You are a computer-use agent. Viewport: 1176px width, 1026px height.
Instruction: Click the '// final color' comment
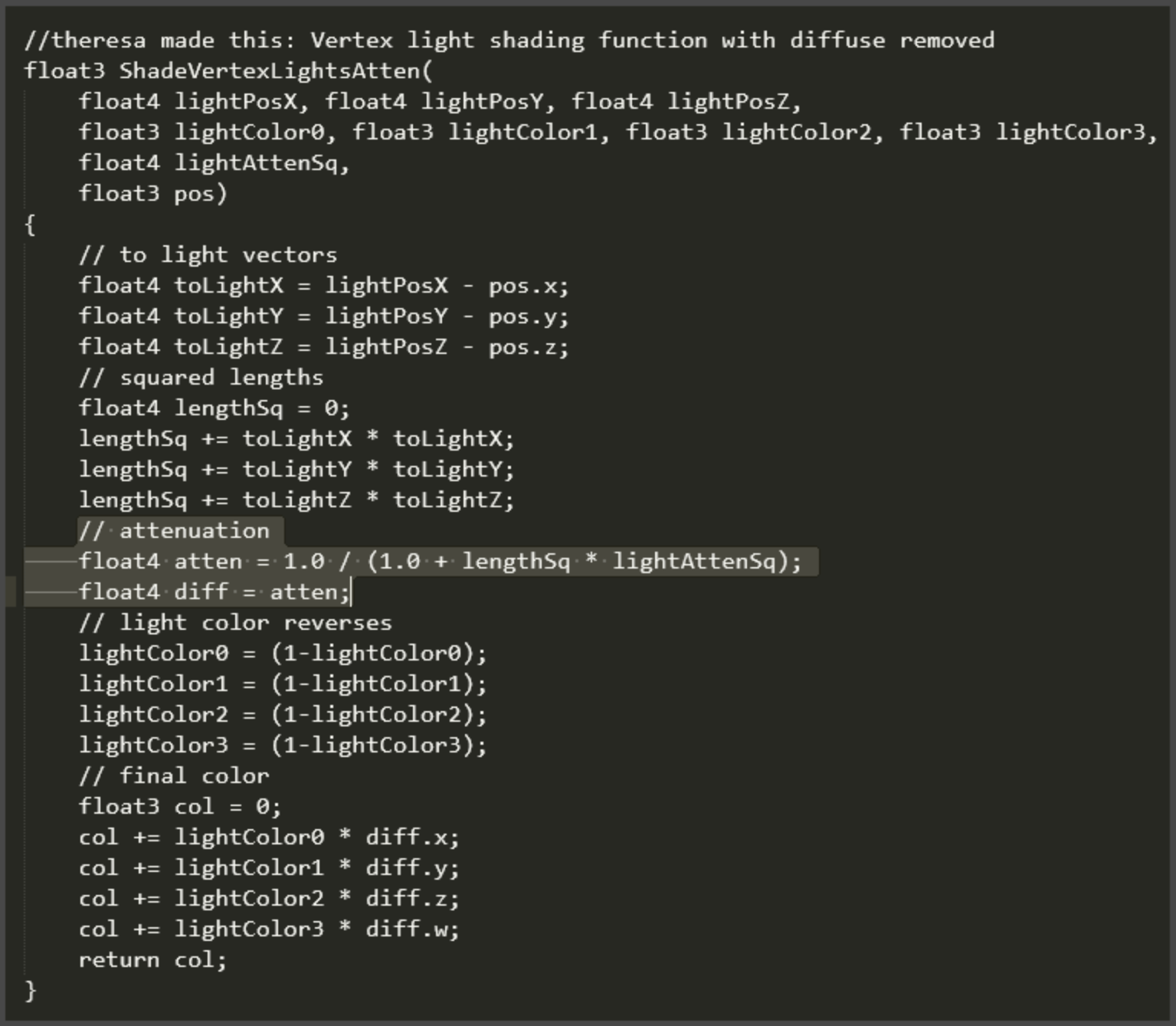[174, 776]
